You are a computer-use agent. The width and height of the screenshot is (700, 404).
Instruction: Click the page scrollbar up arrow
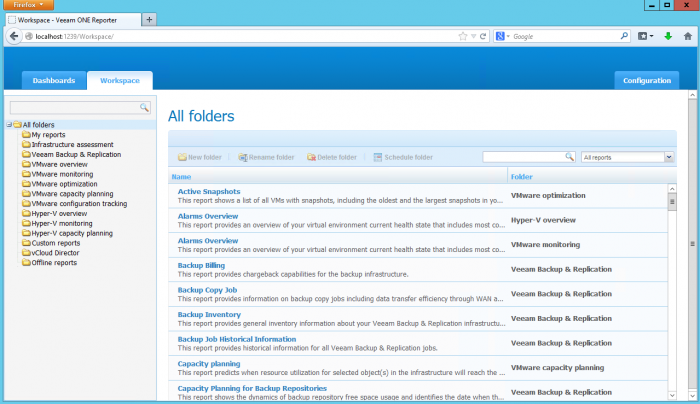[692, 94]
